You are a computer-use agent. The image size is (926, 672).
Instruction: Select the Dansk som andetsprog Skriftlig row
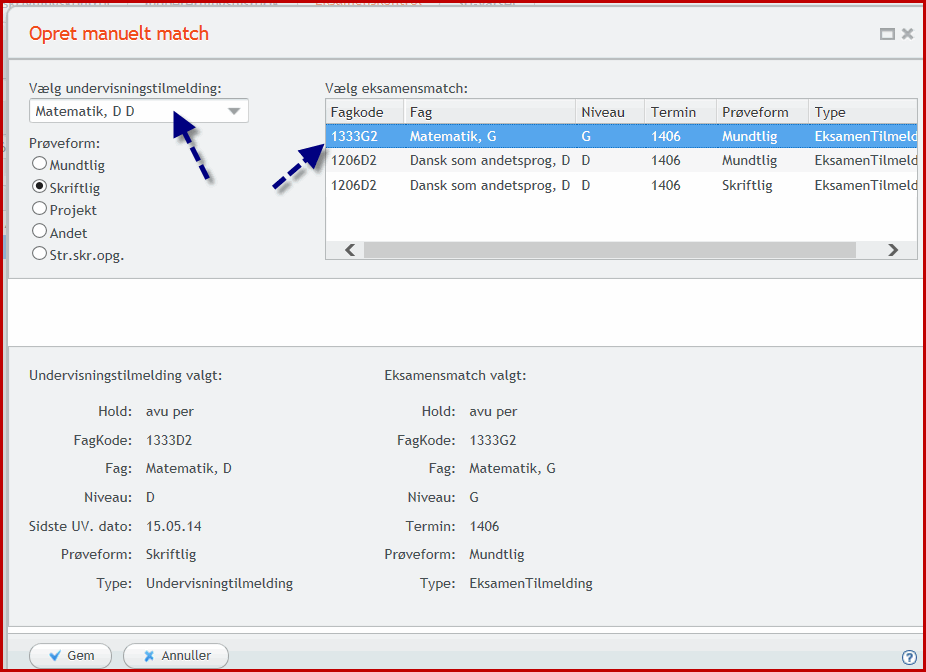(621, 185)
